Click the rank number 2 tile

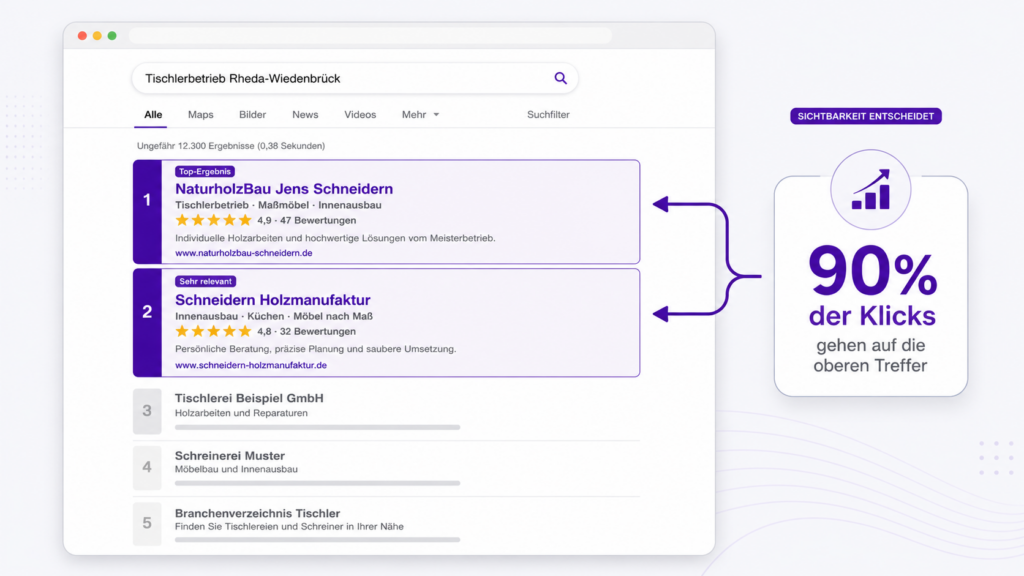(x=147, y=323)
